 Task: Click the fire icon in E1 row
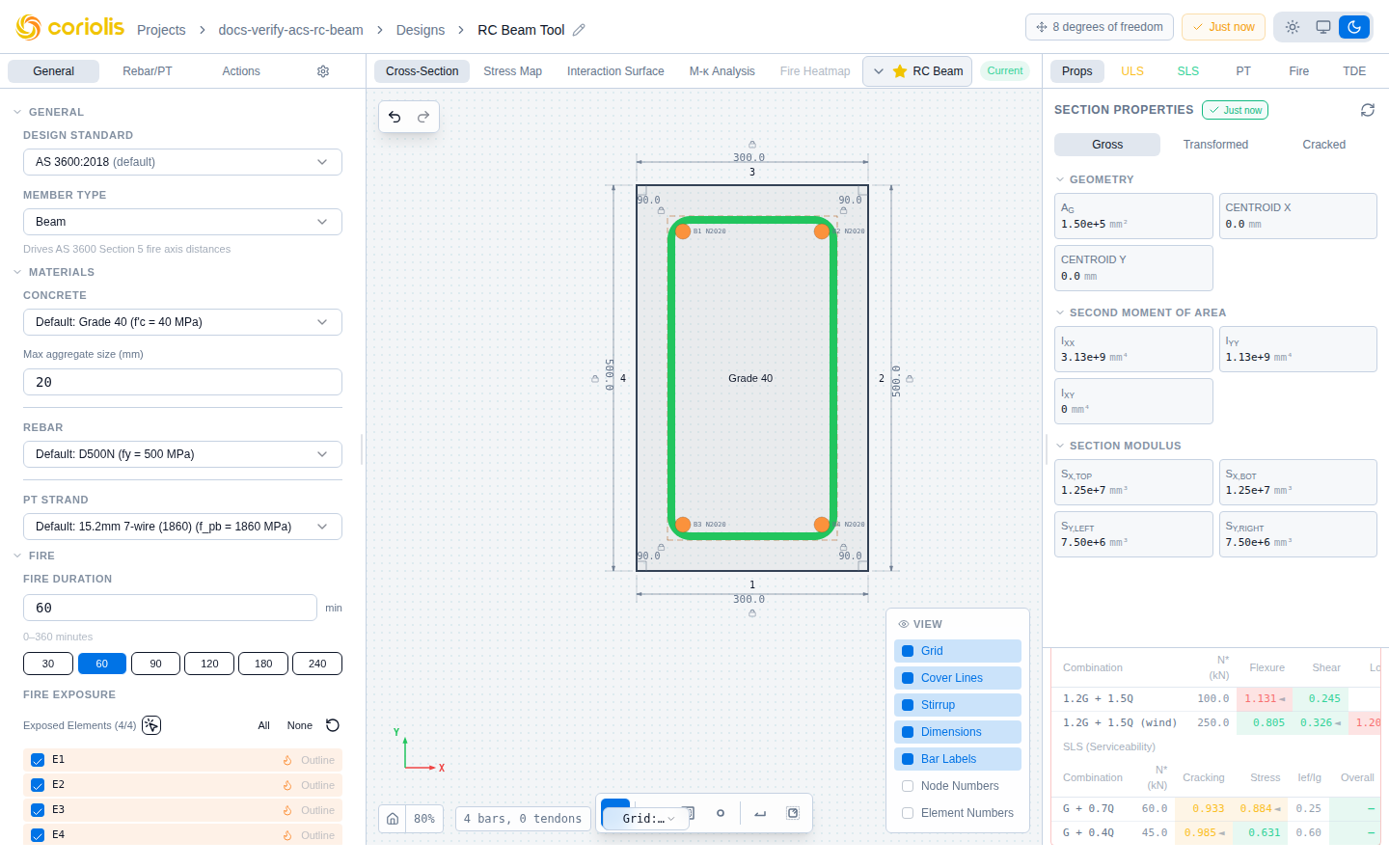(287, 760)
